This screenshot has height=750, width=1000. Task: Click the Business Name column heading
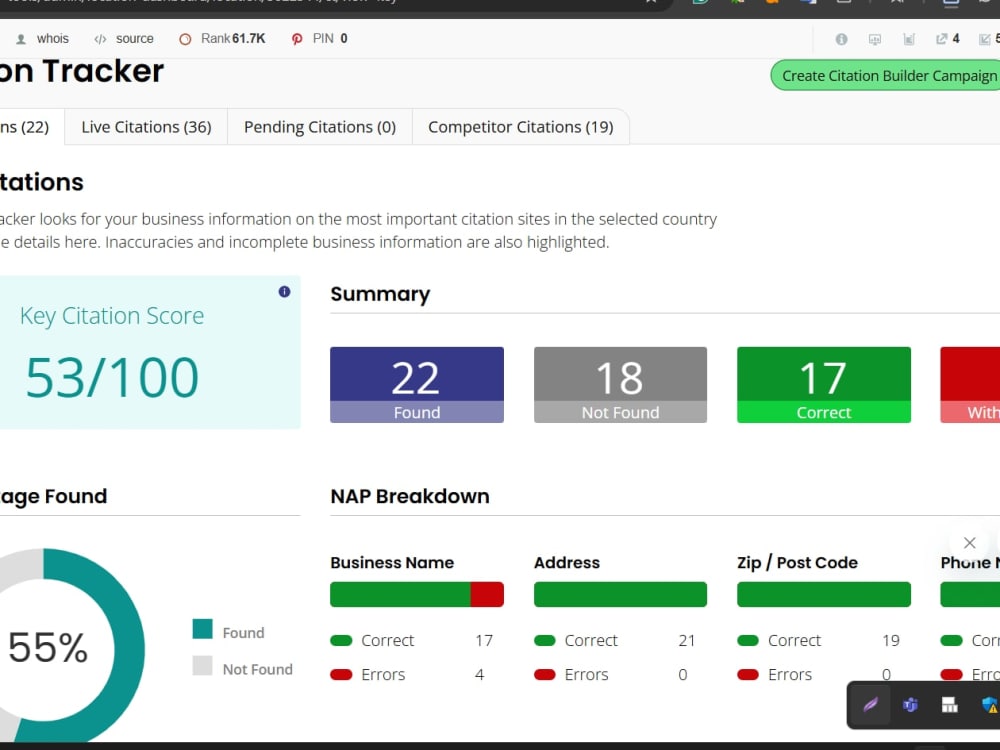coord(392,562)
